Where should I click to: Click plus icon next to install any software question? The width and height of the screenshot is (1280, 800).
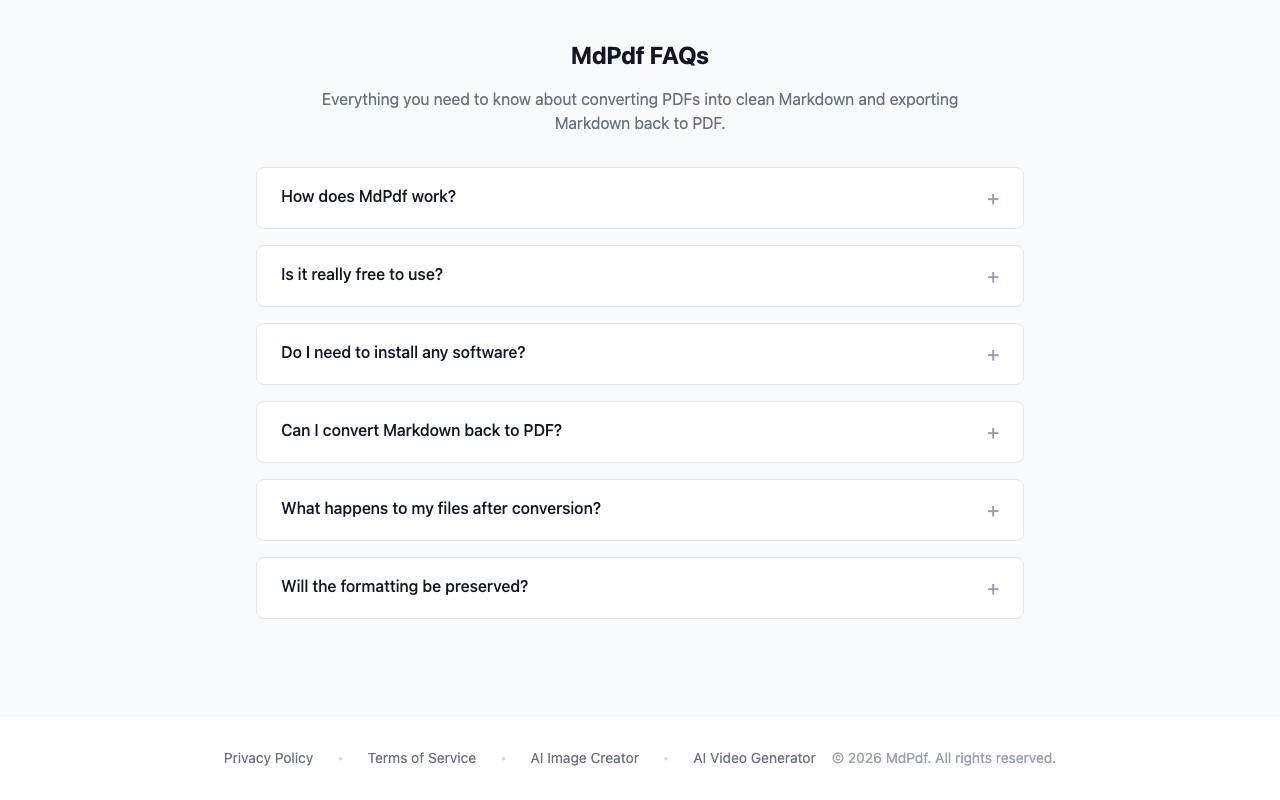point(993,355)
